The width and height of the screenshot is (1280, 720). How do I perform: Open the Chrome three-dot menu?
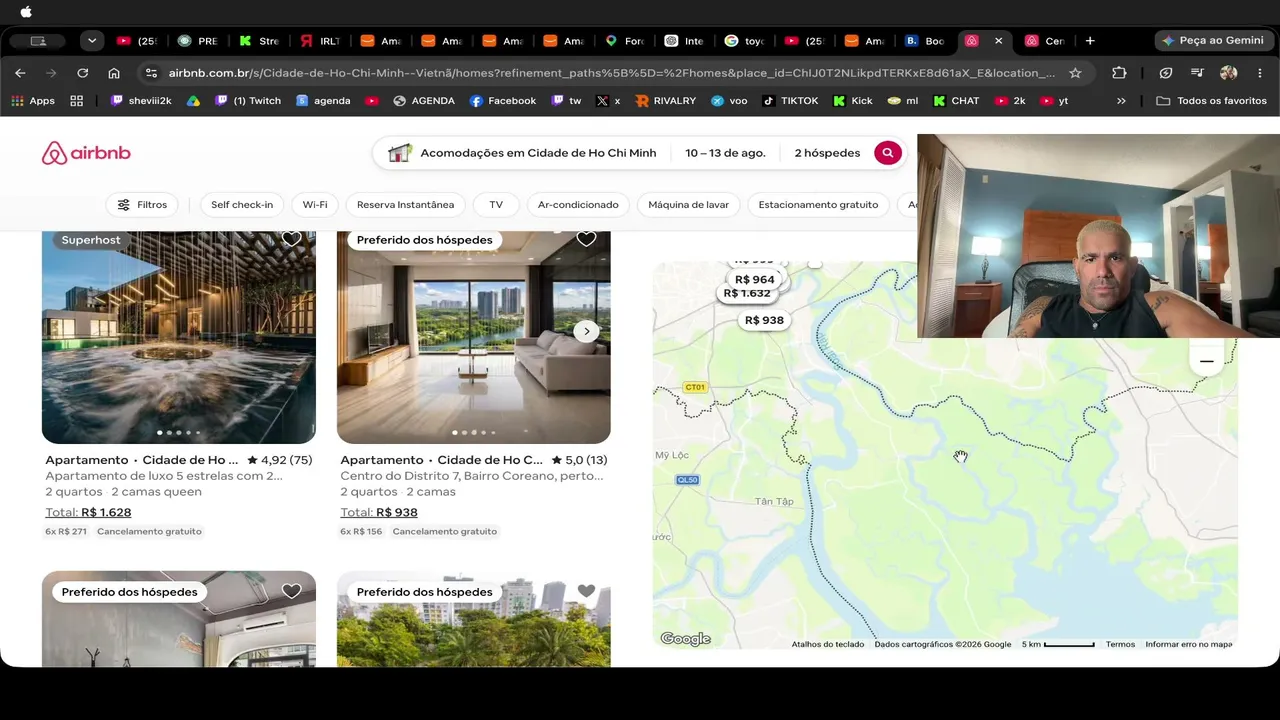(1260, 73)
